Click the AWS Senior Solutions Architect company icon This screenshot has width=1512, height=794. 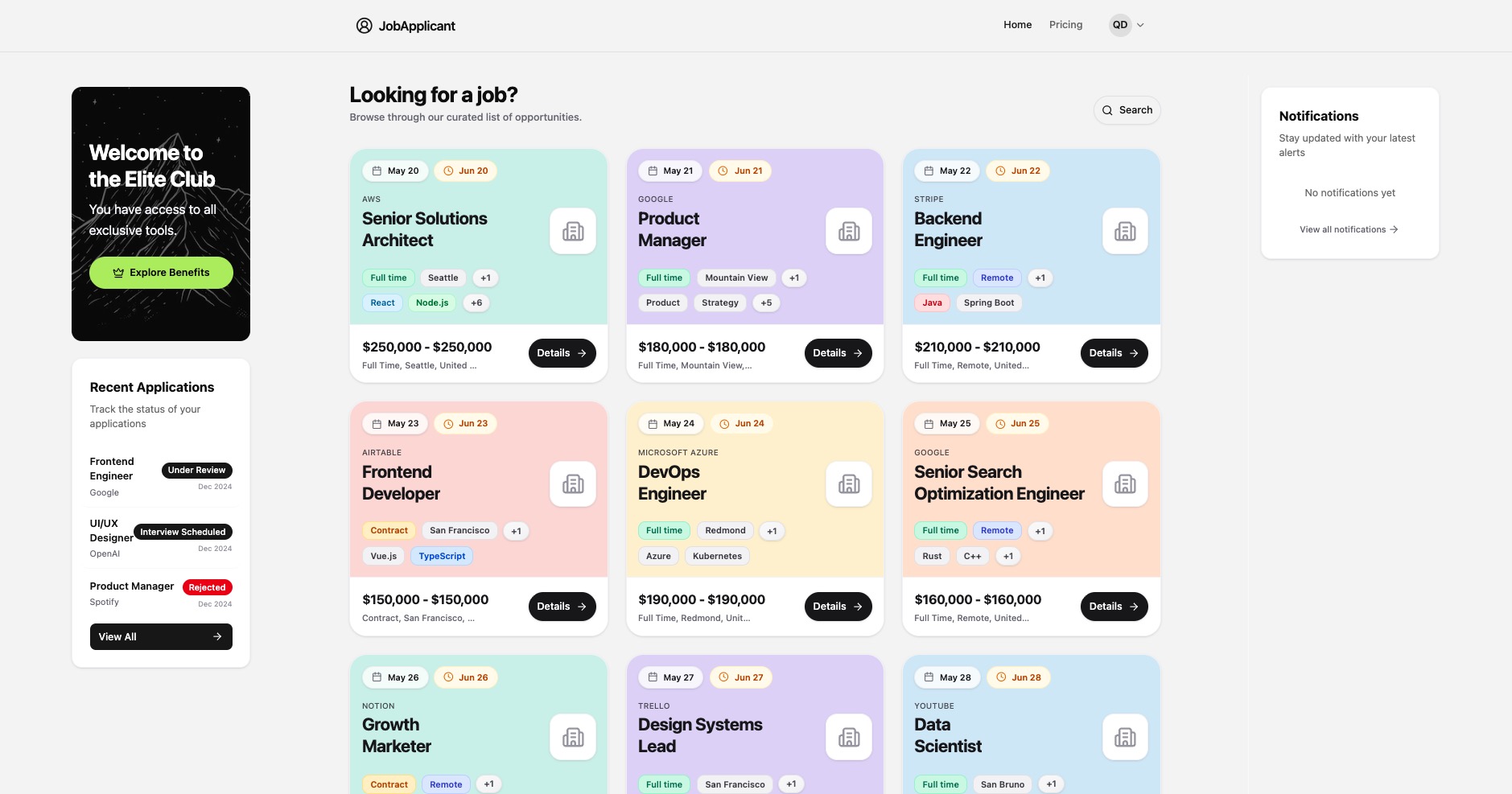pyautogui.click(x=573, y=232)
